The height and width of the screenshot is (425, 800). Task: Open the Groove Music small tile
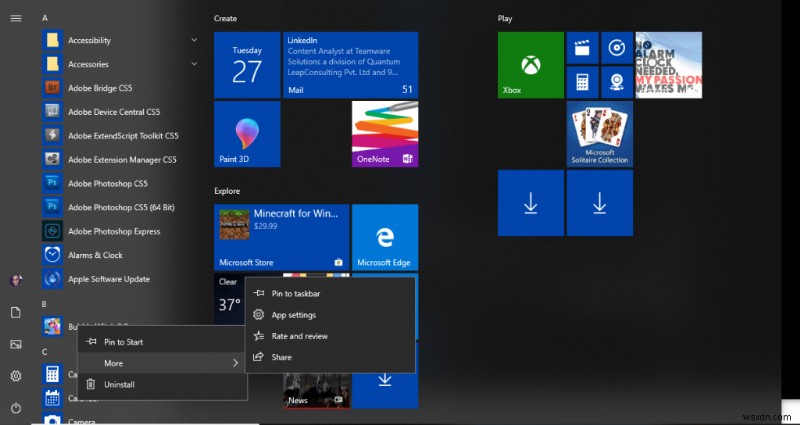(x=617, y=48)
